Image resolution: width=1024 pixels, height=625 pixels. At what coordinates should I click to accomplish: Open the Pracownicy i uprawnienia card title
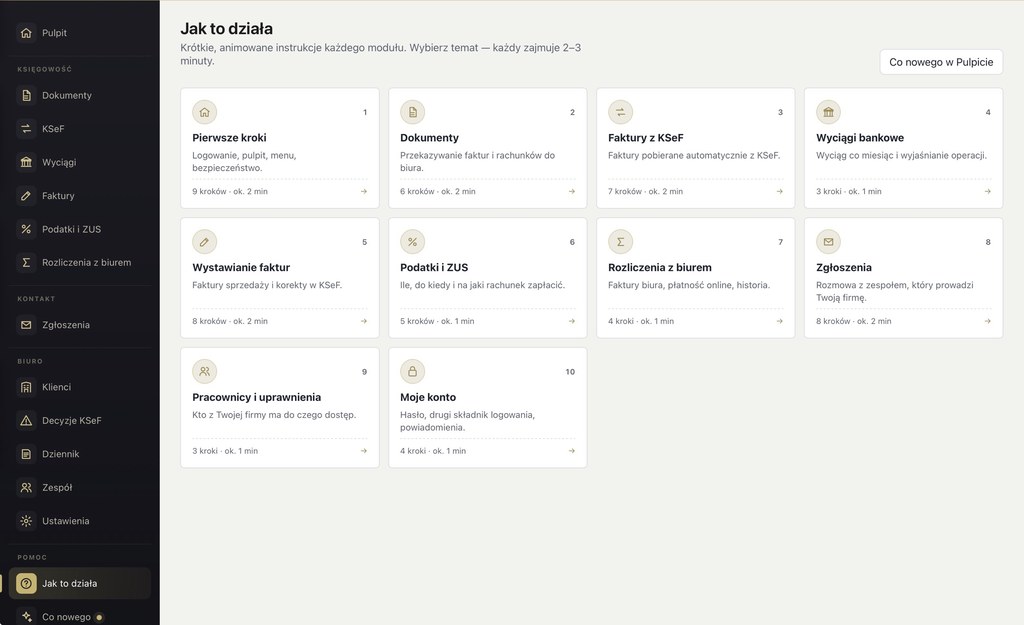pos(257,397)
